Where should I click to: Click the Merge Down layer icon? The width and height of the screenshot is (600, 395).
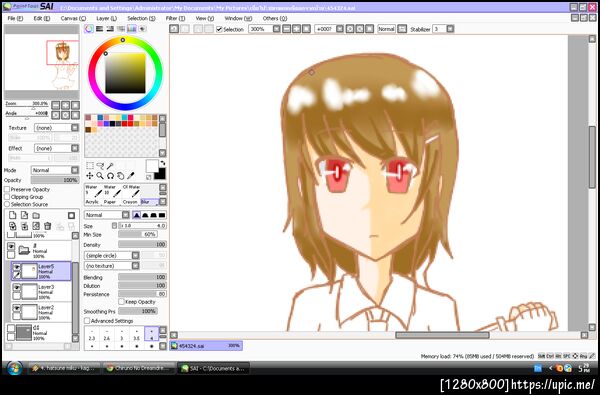point(24,226)
